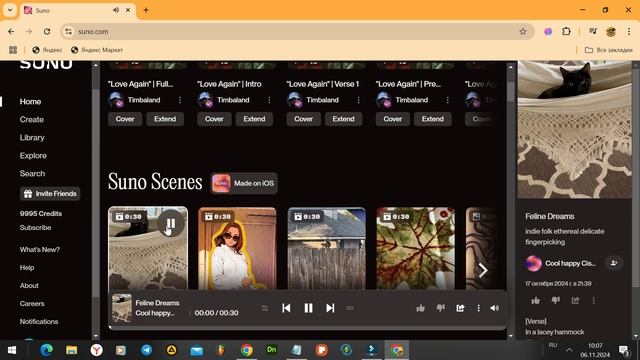640x360 pixels.
Task: Share the song from the player bar
Action: 460,308
